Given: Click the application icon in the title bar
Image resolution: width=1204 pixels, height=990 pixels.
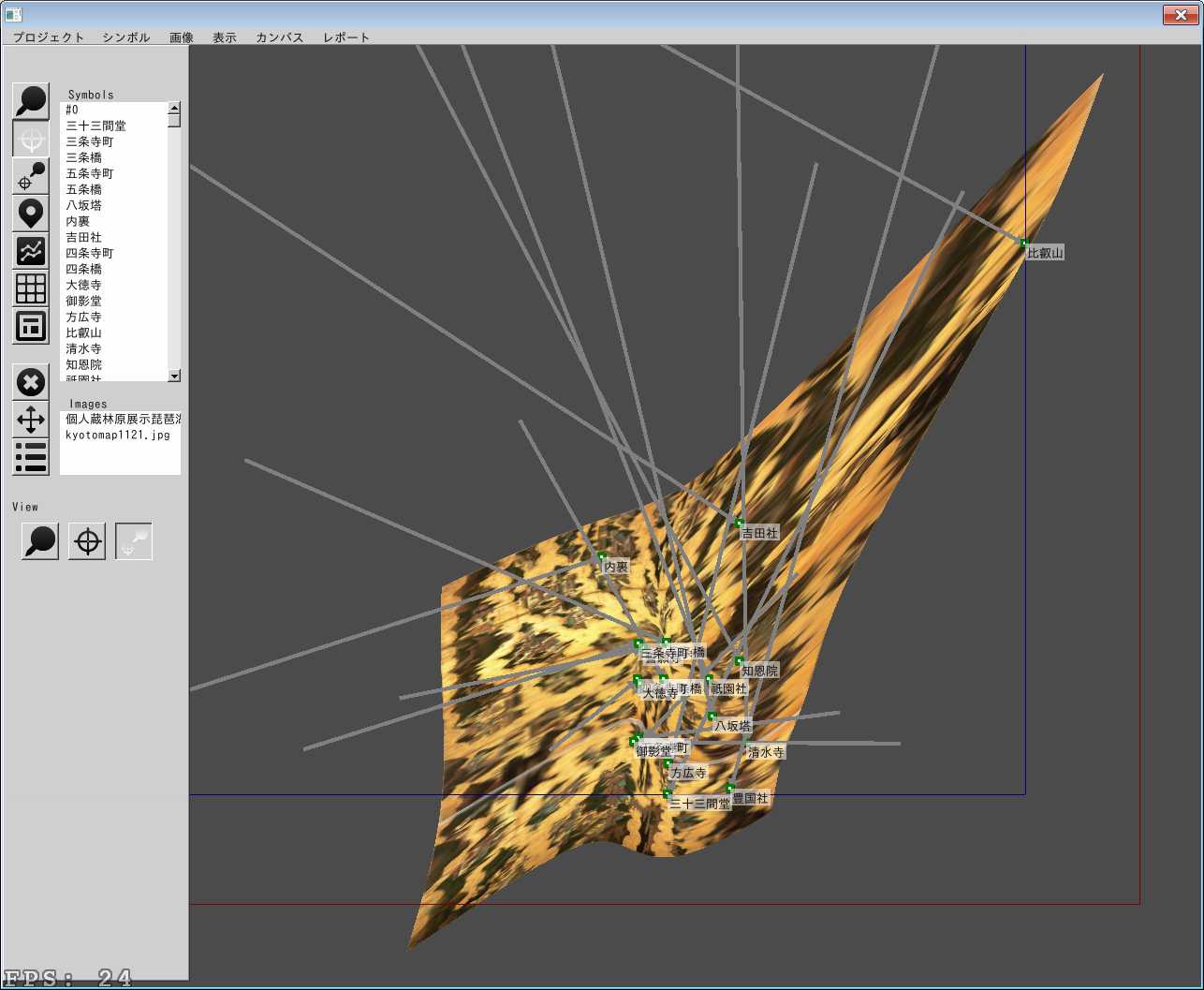Looking at the screenshot, I should click(x=13, y=14).
